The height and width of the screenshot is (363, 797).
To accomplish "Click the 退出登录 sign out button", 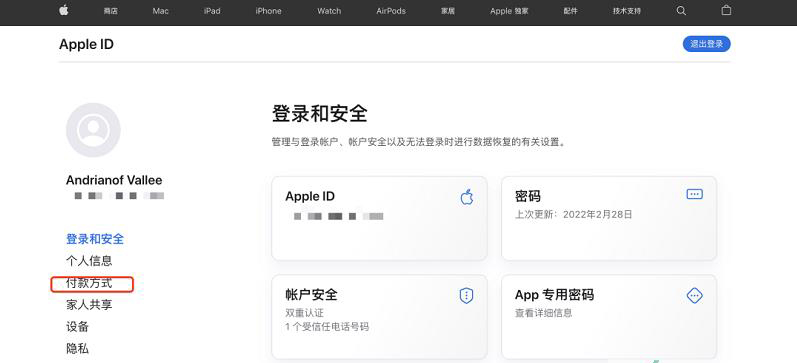I will [x=707, y=44].
